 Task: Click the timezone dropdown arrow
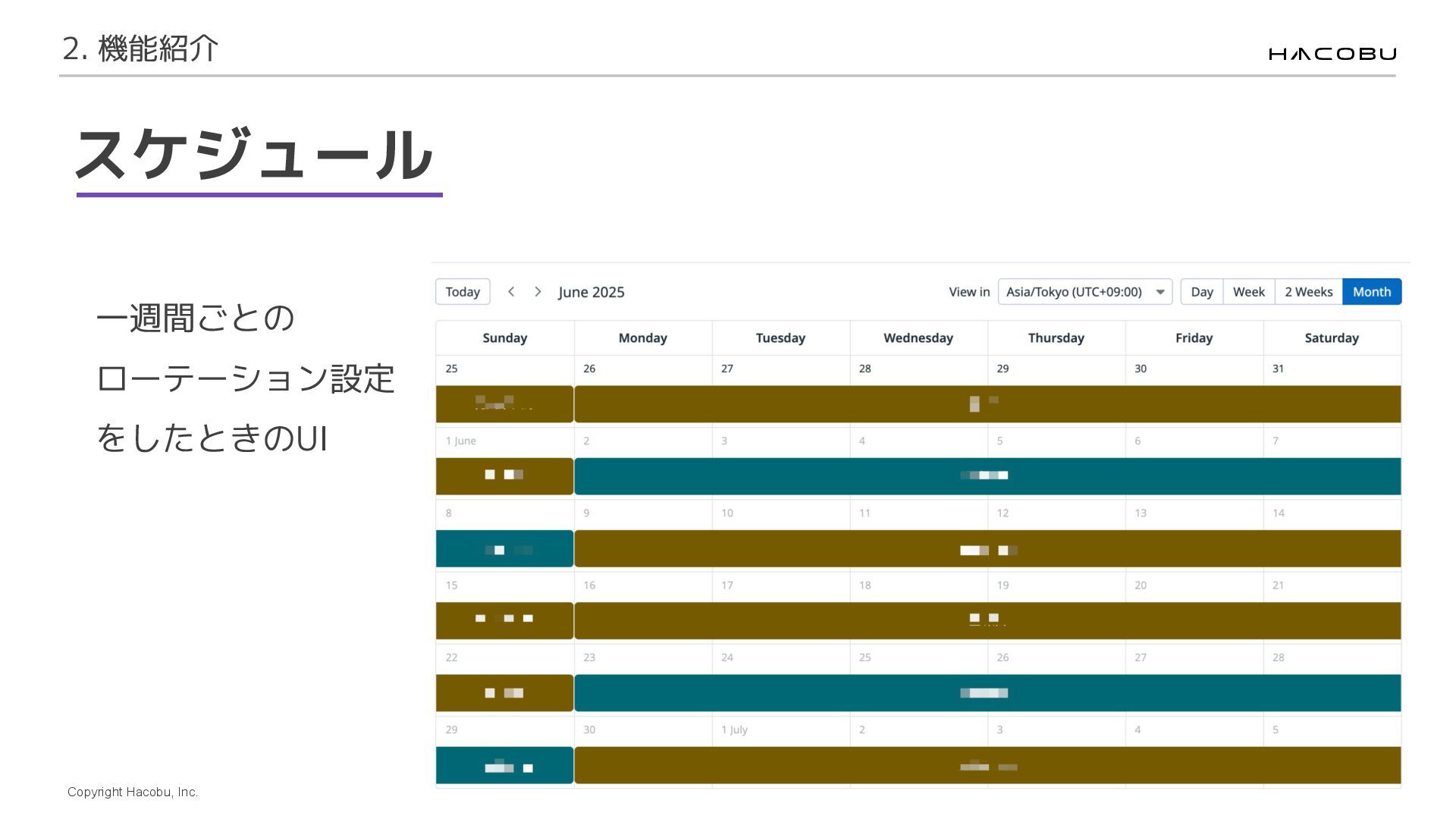[1159, 292]
